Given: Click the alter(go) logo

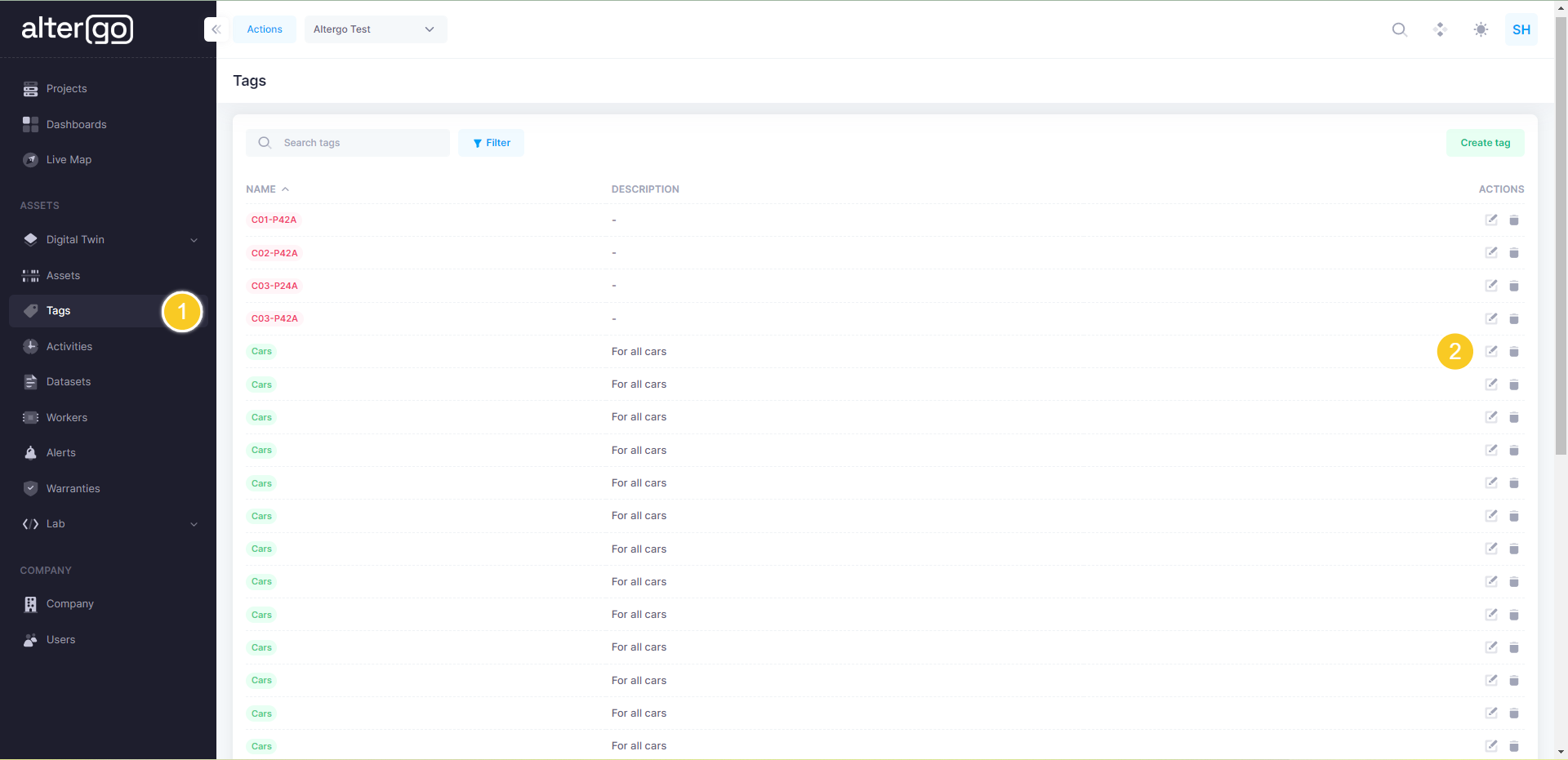Looking at the screenshot, I should [x=77, y=29].
